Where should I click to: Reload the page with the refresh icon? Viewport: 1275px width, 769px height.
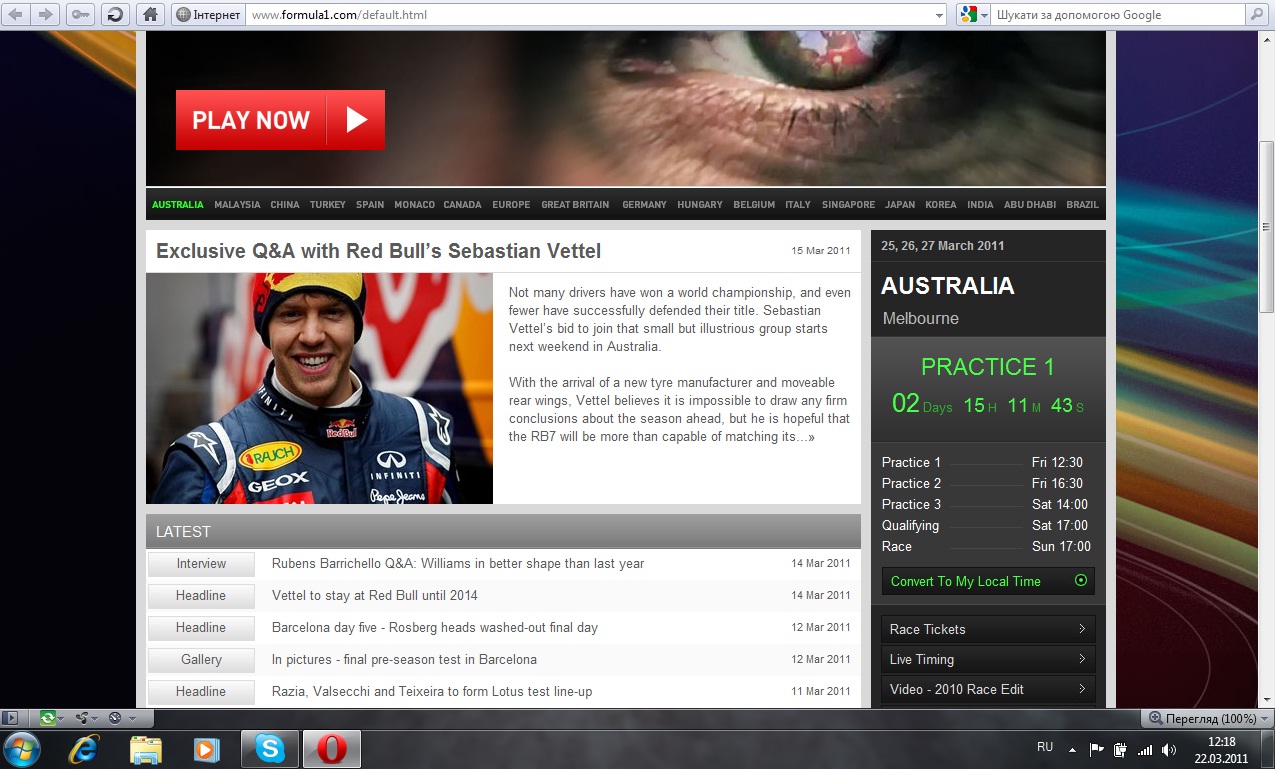click(x=115, y=14)
